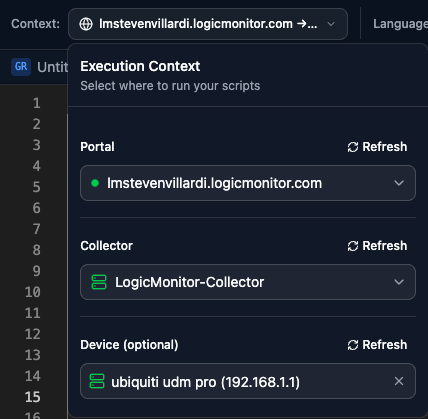This screenshot has width=428, height=419.
Task: Refresh the Portal list
Action: click(377, 147)
